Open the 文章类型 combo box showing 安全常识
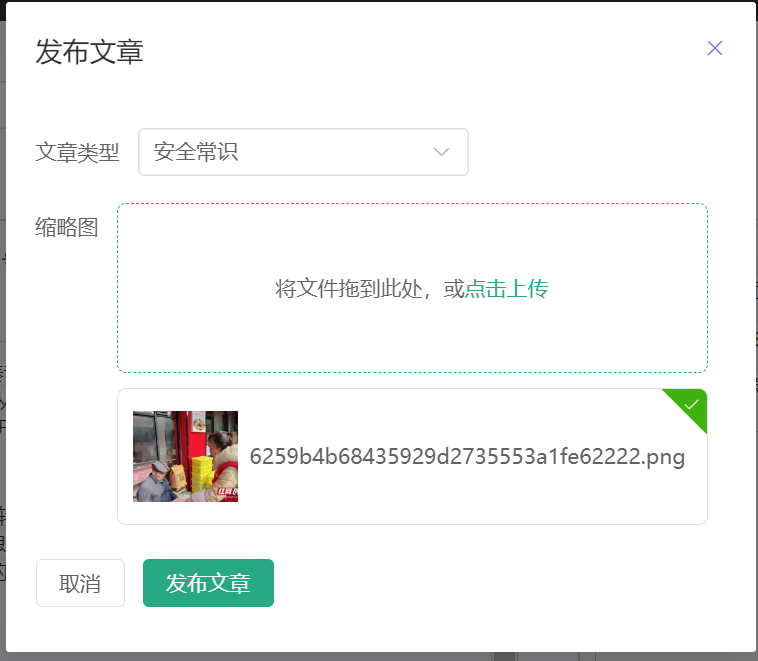 coord(303,152)
